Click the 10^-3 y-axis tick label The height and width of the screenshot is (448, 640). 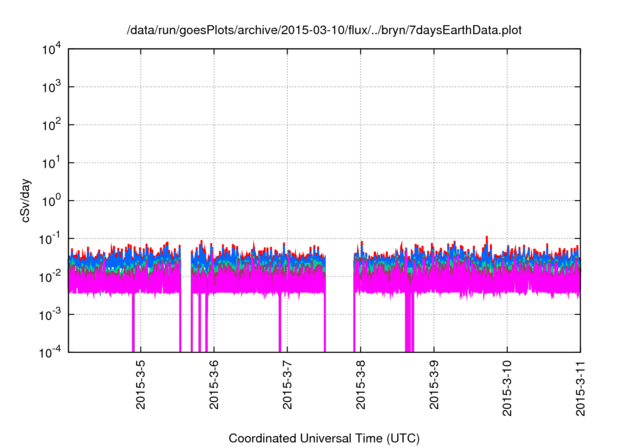tap(50, 315)
